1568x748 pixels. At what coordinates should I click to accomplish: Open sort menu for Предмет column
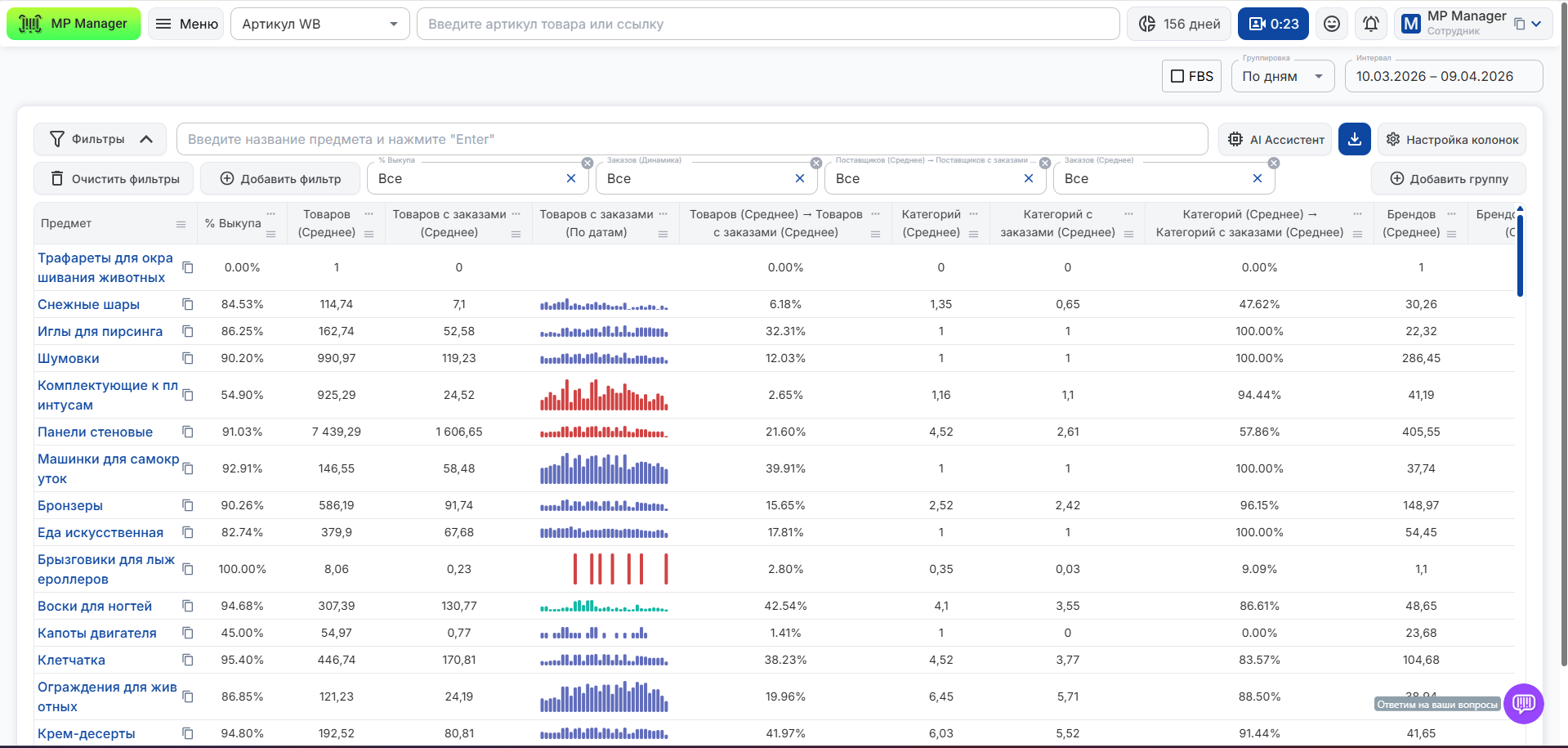coord(181,224)
